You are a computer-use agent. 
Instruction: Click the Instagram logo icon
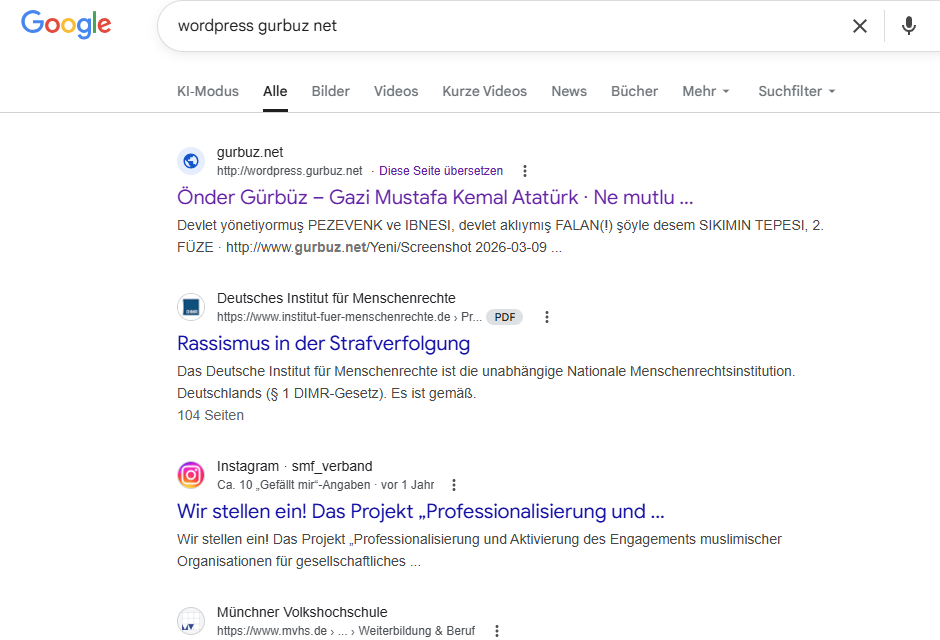pos(191,475)
